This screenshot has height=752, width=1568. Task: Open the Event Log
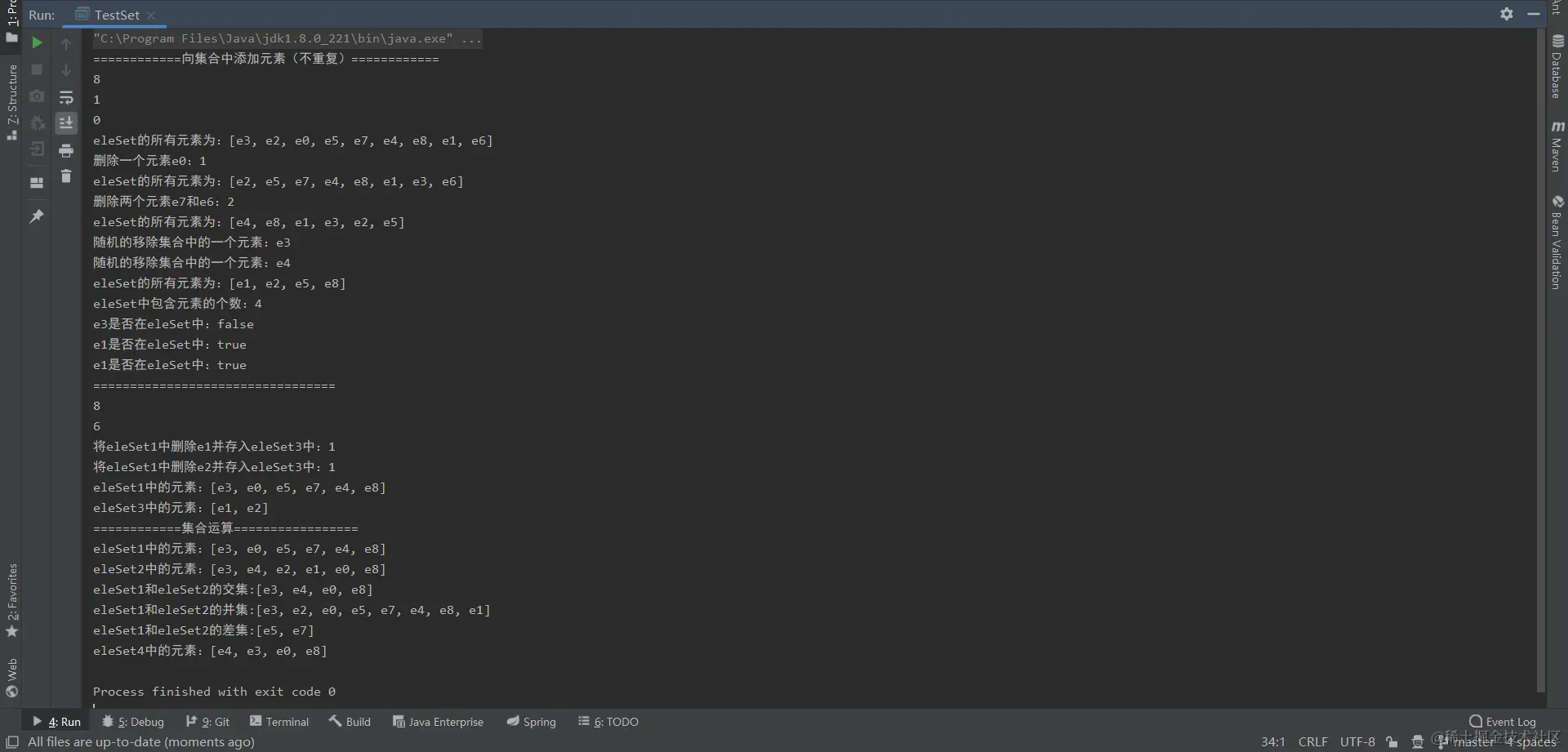(x=1503, y=722)
